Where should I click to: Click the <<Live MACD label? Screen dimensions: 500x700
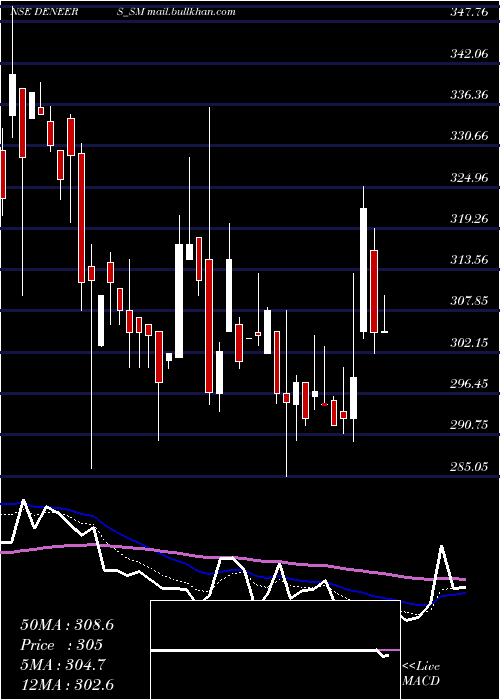[421, 674]
